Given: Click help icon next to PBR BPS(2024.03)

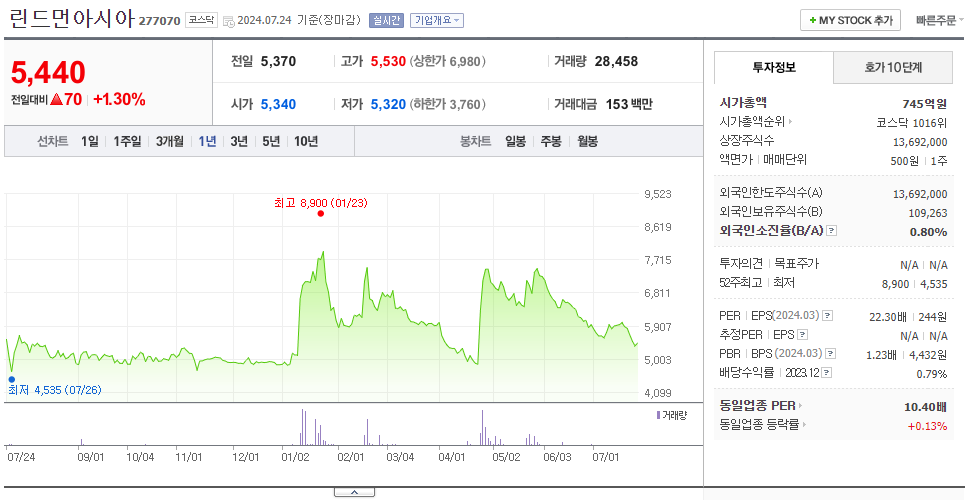Looking at the screenshot, I should [831, 354].
